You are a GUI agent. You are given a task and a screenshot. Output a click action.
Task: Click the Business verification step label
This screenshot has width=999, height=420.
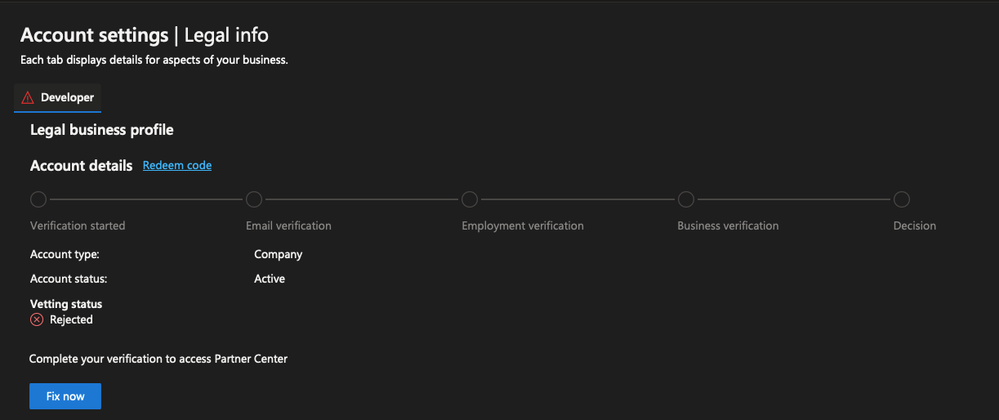point(727,226)
